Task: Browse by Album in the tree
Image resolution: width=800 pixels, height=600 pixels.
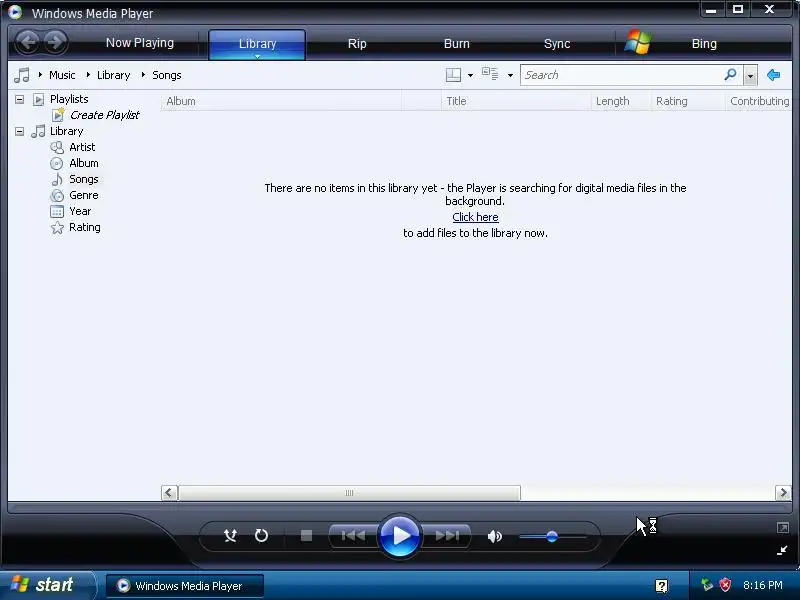Action: (84, 163)
